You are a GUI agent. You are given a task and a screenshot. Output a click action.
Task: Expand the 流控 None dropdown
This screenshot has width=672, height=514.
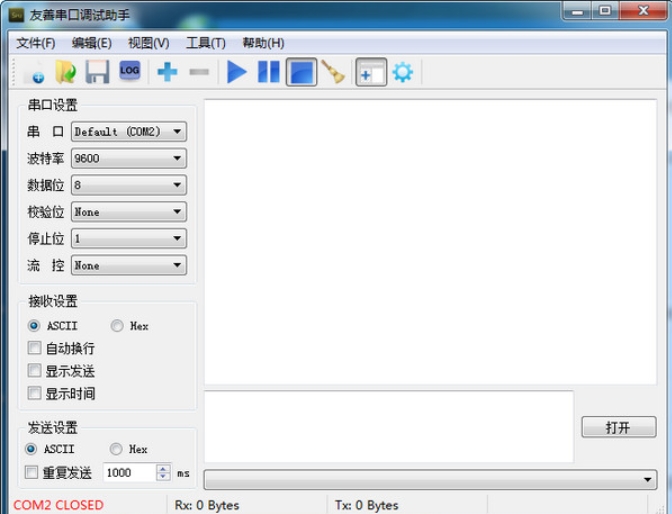(x=129, y=265)
